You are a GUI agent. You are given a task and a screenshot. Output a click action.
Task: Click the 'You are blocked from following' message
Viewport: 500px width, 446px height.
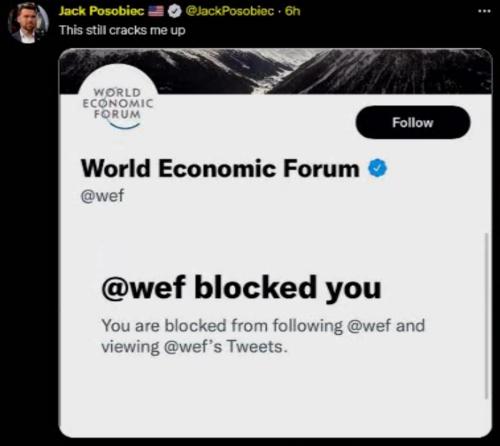[222, 326]
